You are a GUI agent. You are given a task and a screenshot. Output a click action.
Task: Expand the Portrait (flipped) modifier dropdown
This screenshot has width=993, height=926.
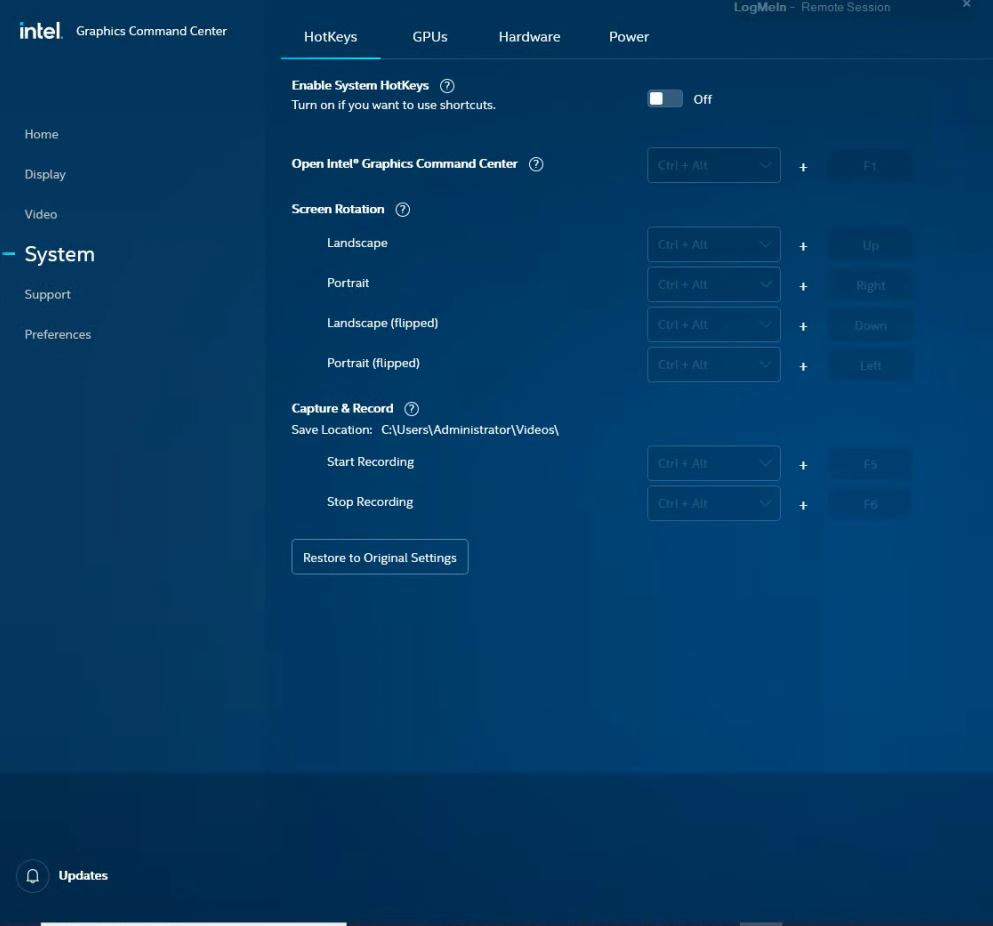click(714, 364)
